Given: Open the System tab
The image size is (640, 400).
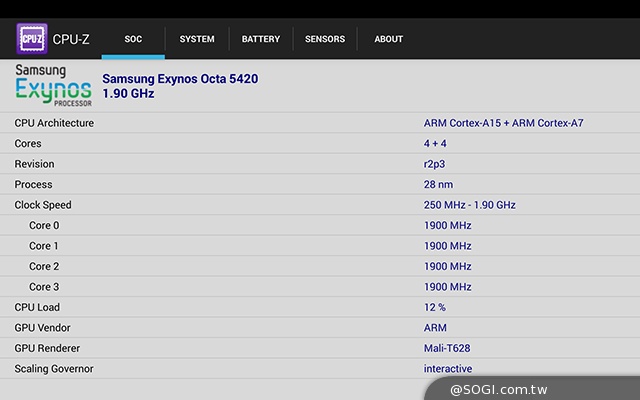Looking at the screenshot, I should [197, 39].
